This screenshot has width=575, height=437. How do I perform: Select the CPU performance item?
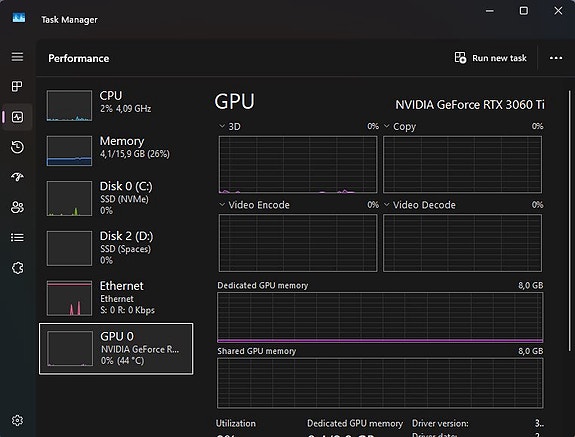pyautogui.click(x=116, y=106)
